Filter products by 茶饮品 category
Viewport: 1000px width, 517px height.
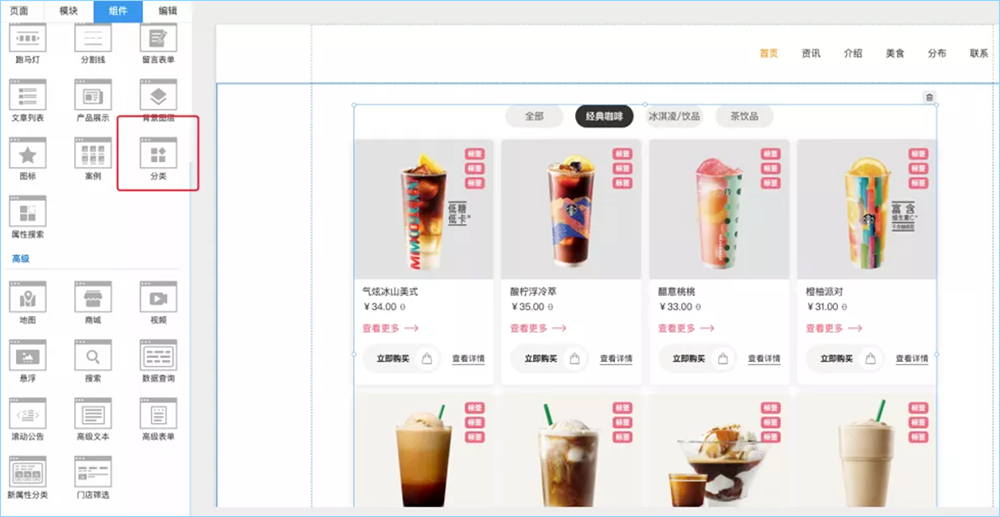[744, 117]
